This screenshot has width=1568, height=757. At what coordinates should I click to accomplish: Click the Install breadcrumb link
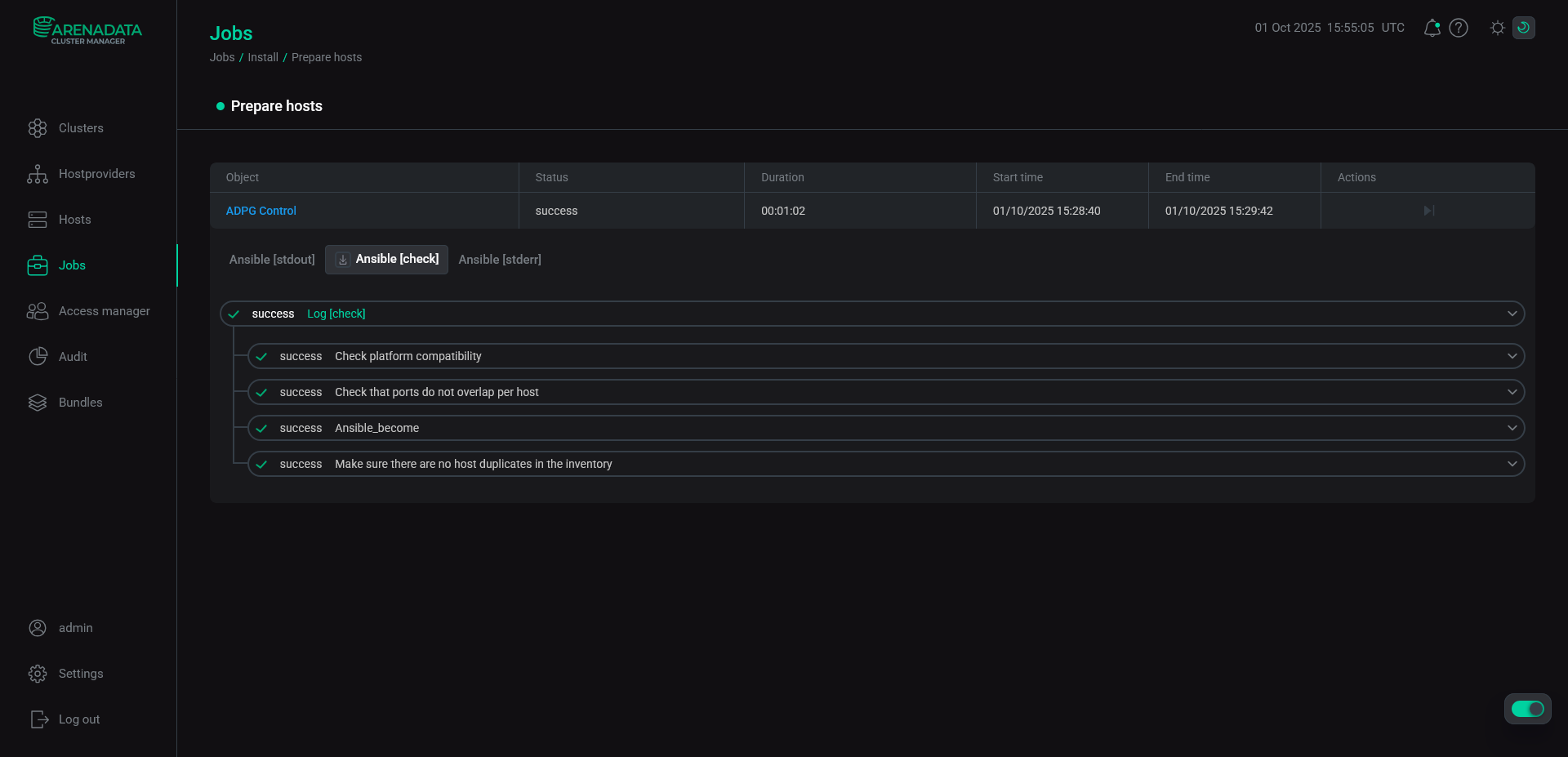pos(263,57)
